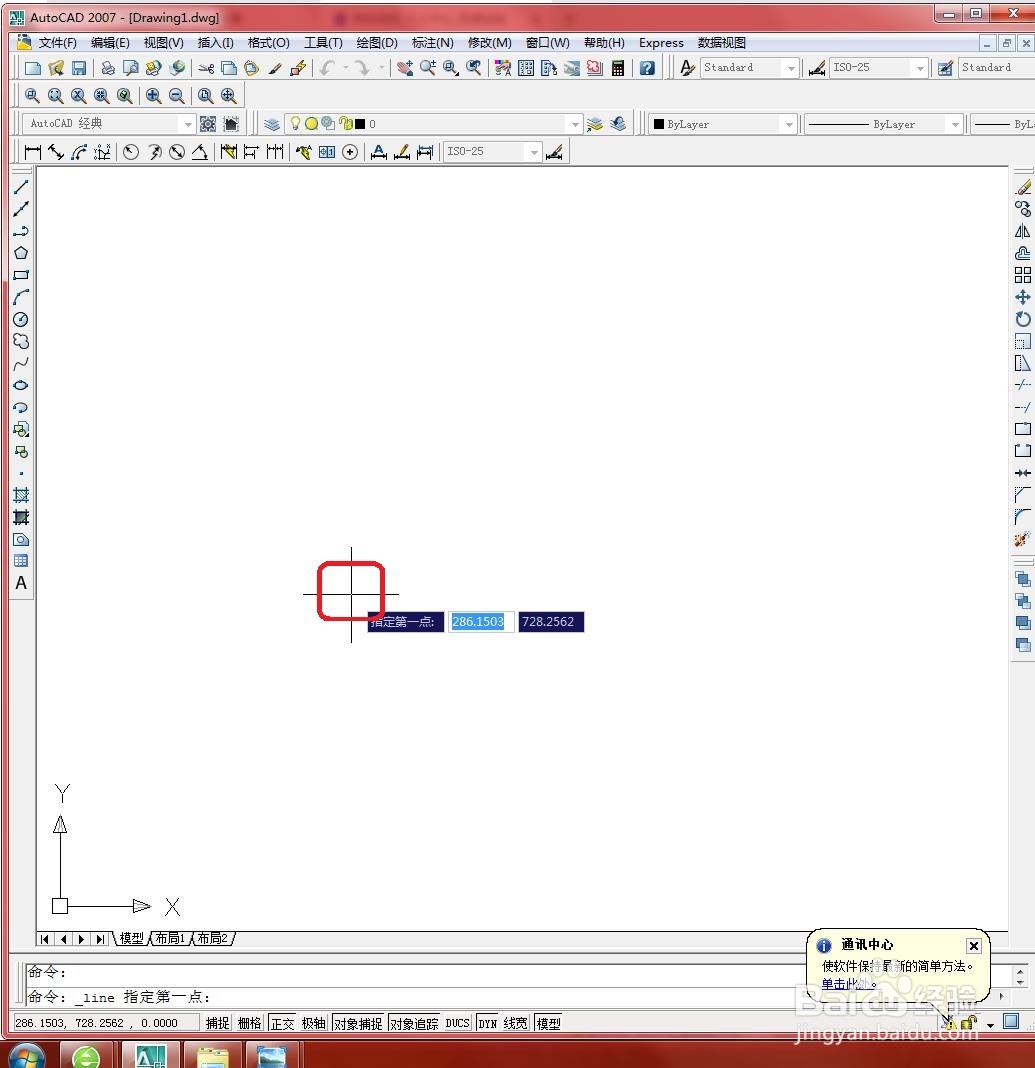Open the ByLayer color dropdown

click(x=789, y=124)
